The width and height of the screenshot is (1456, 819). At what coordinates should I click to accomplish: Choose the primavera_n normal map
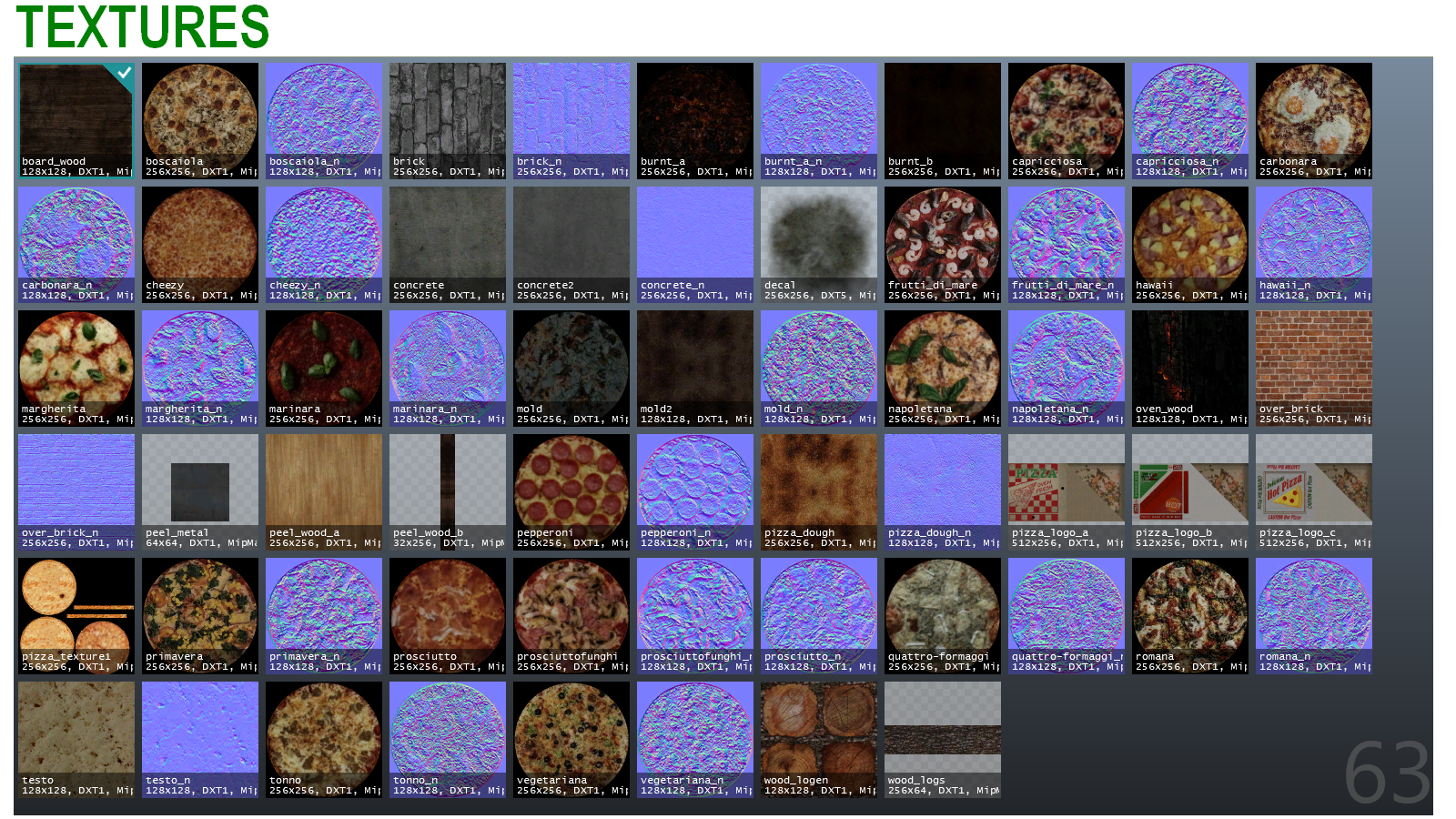(324, 616)
